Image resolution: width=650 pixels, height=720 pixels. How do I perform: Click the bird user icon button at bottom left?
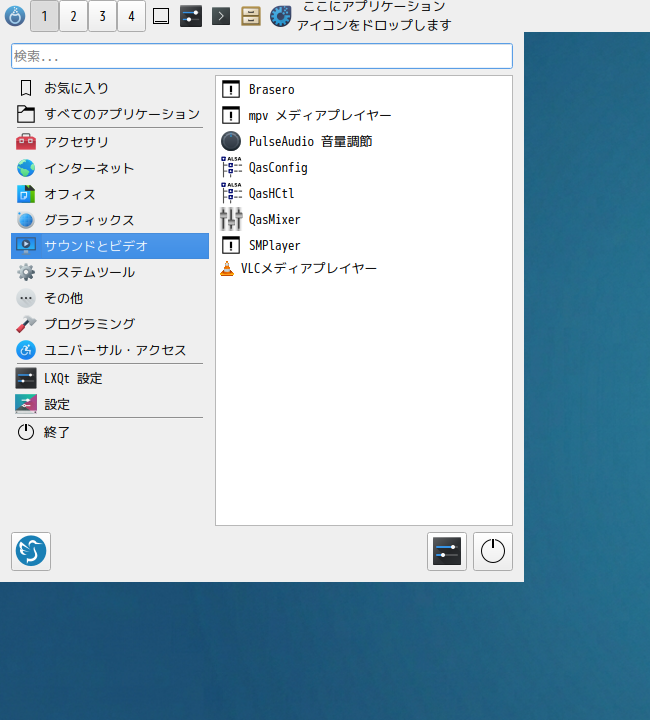pyautogui.click(x=31, y=551)
